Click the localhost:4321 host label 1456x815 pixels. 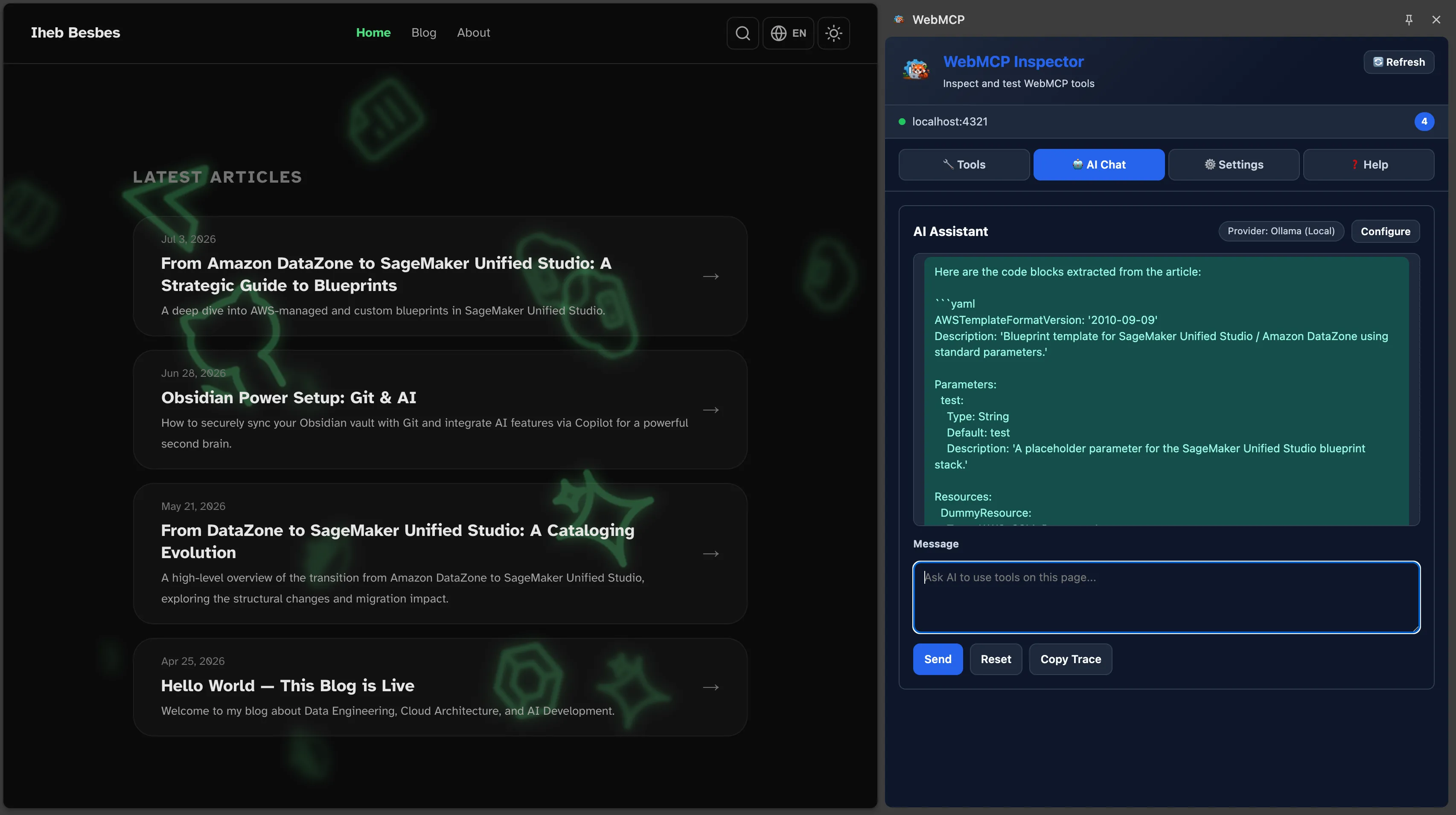[949, 122]
